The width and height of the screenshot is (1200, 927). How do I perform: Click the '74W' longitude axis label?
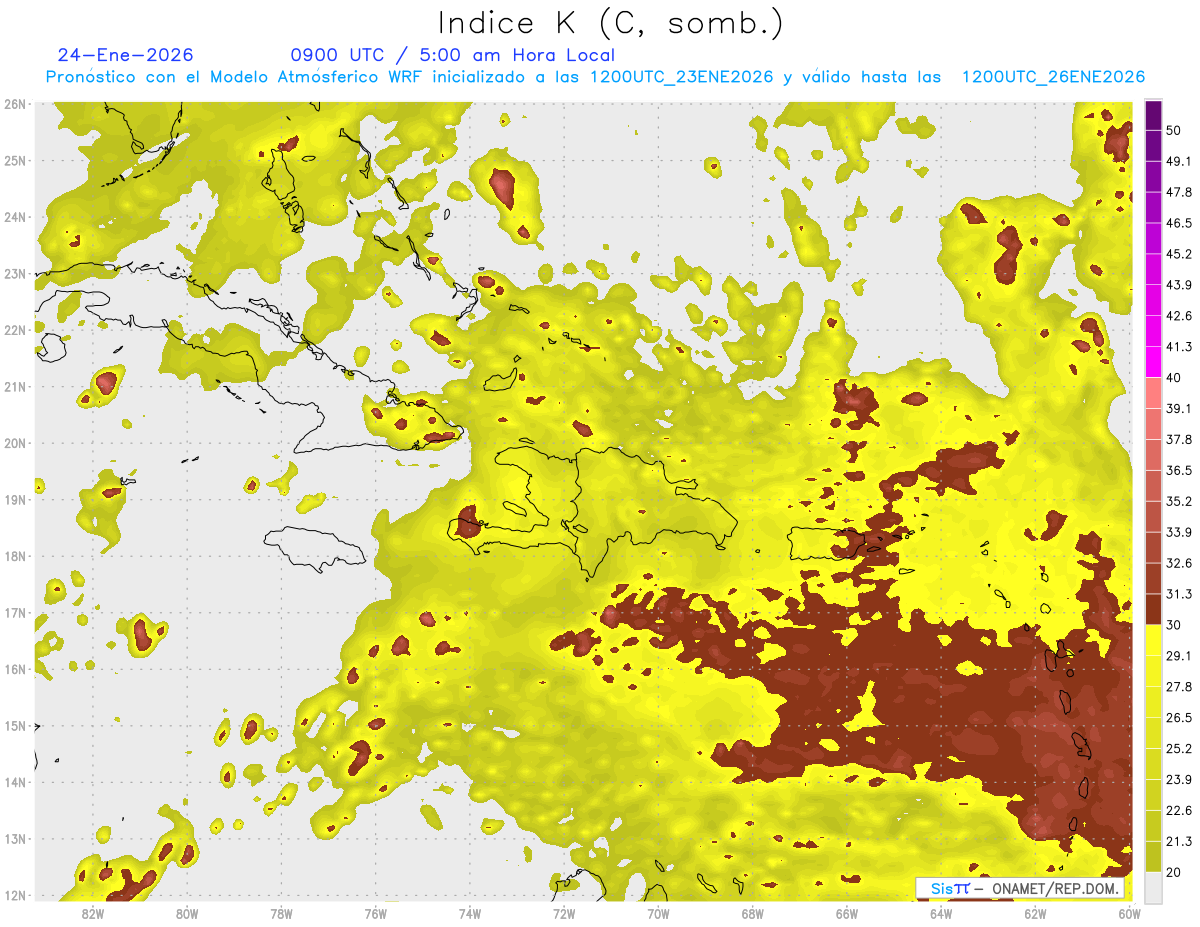(x=470, y=914)
